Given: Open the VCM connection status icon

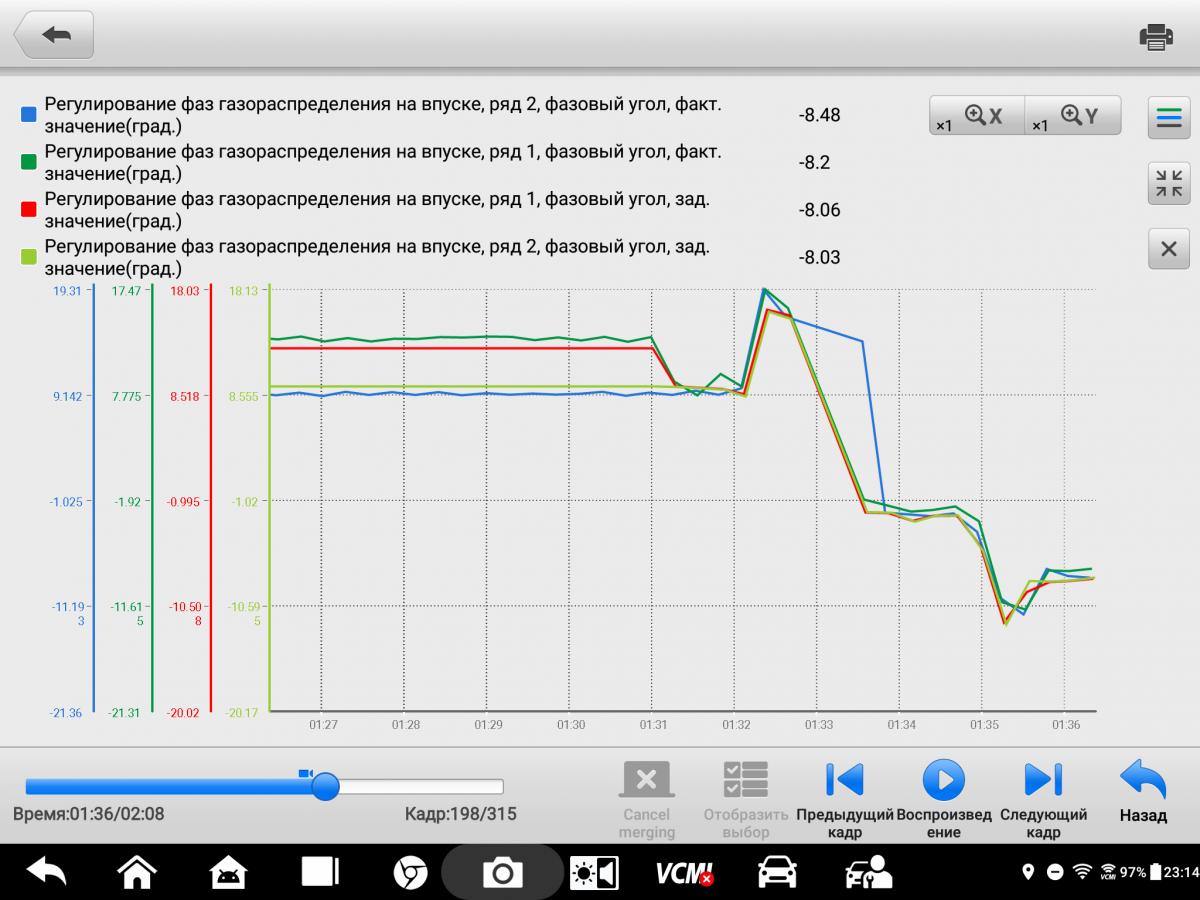Looking at the screenshot, I should pos(685,873).
